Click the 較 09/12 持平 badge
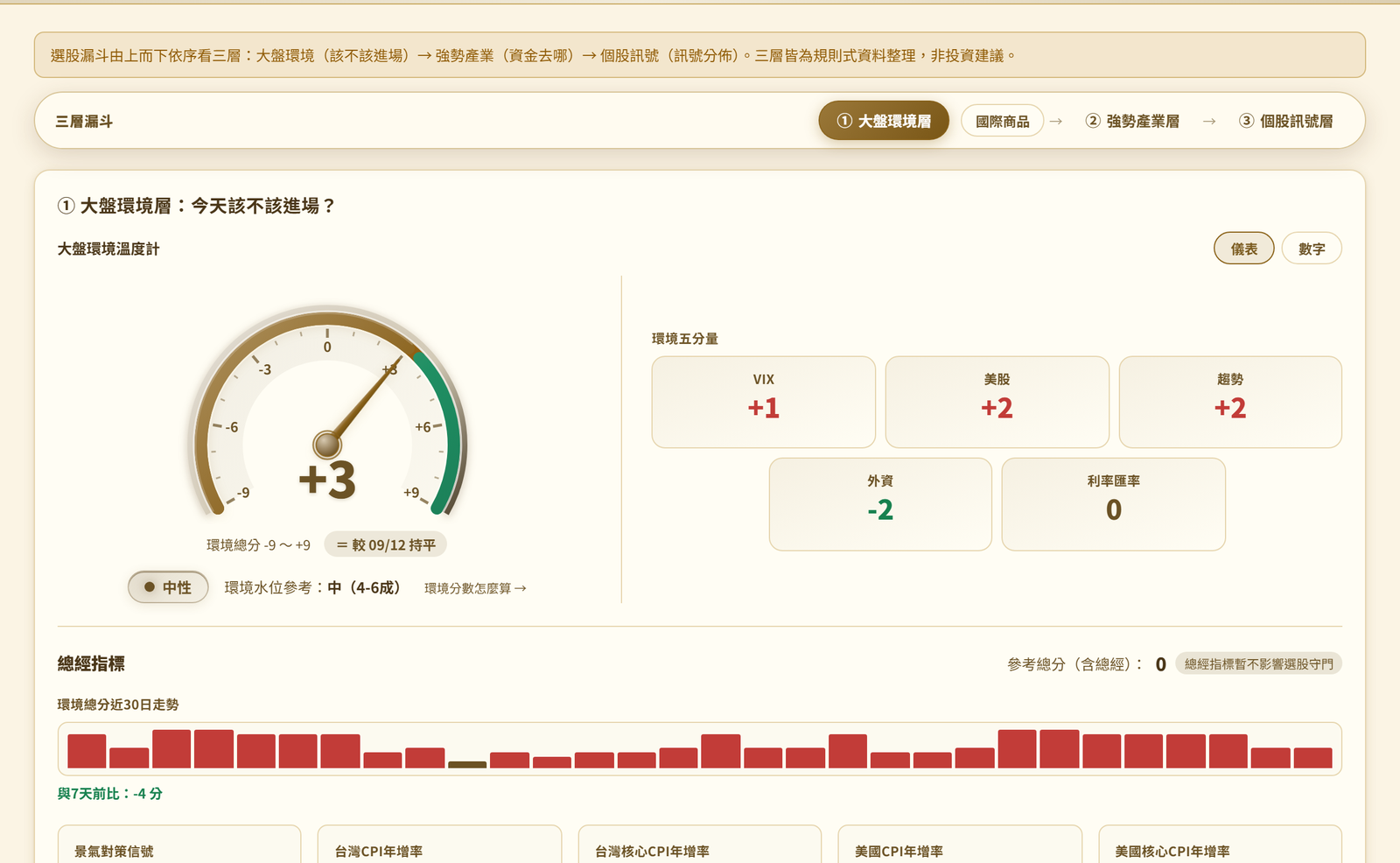This screenshot has height=863, width=1400. click(x=386, y=544)
